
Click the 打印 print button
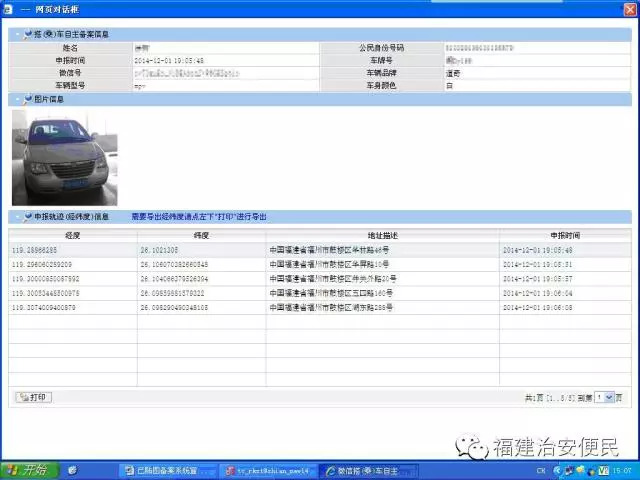pos(34,397)
